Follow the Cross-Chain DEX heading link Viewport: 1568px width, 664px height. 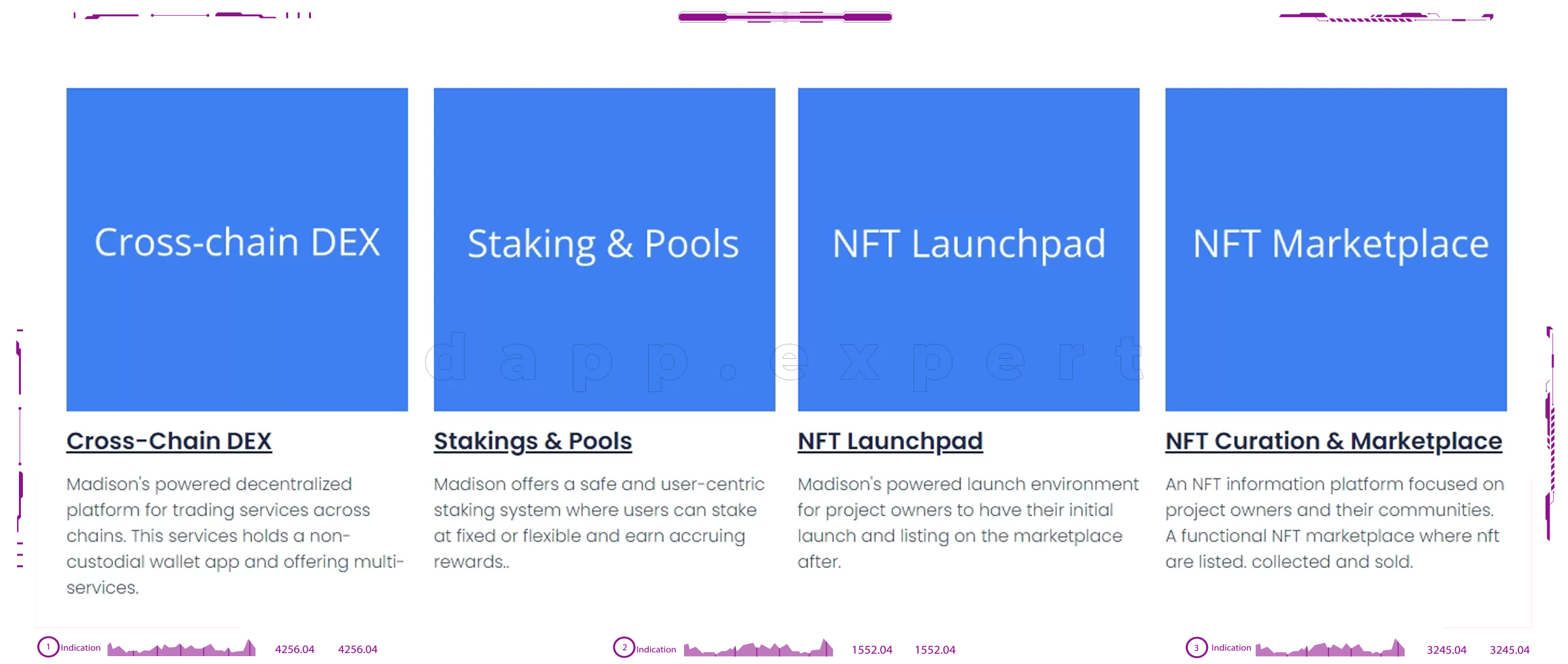169,441
